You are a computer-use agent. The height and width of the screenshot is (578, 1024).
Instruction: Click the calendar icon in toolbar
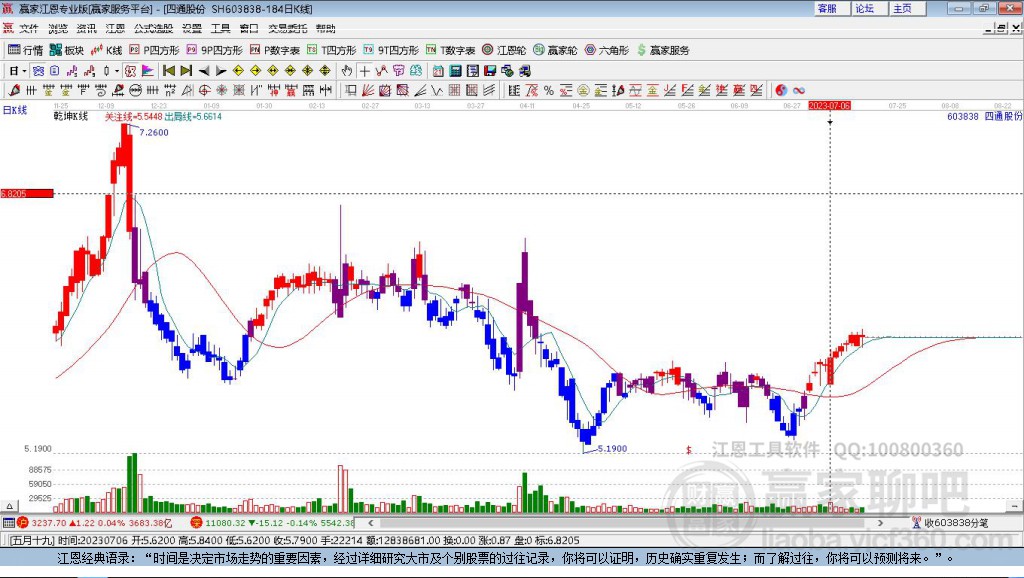(438, 71)
